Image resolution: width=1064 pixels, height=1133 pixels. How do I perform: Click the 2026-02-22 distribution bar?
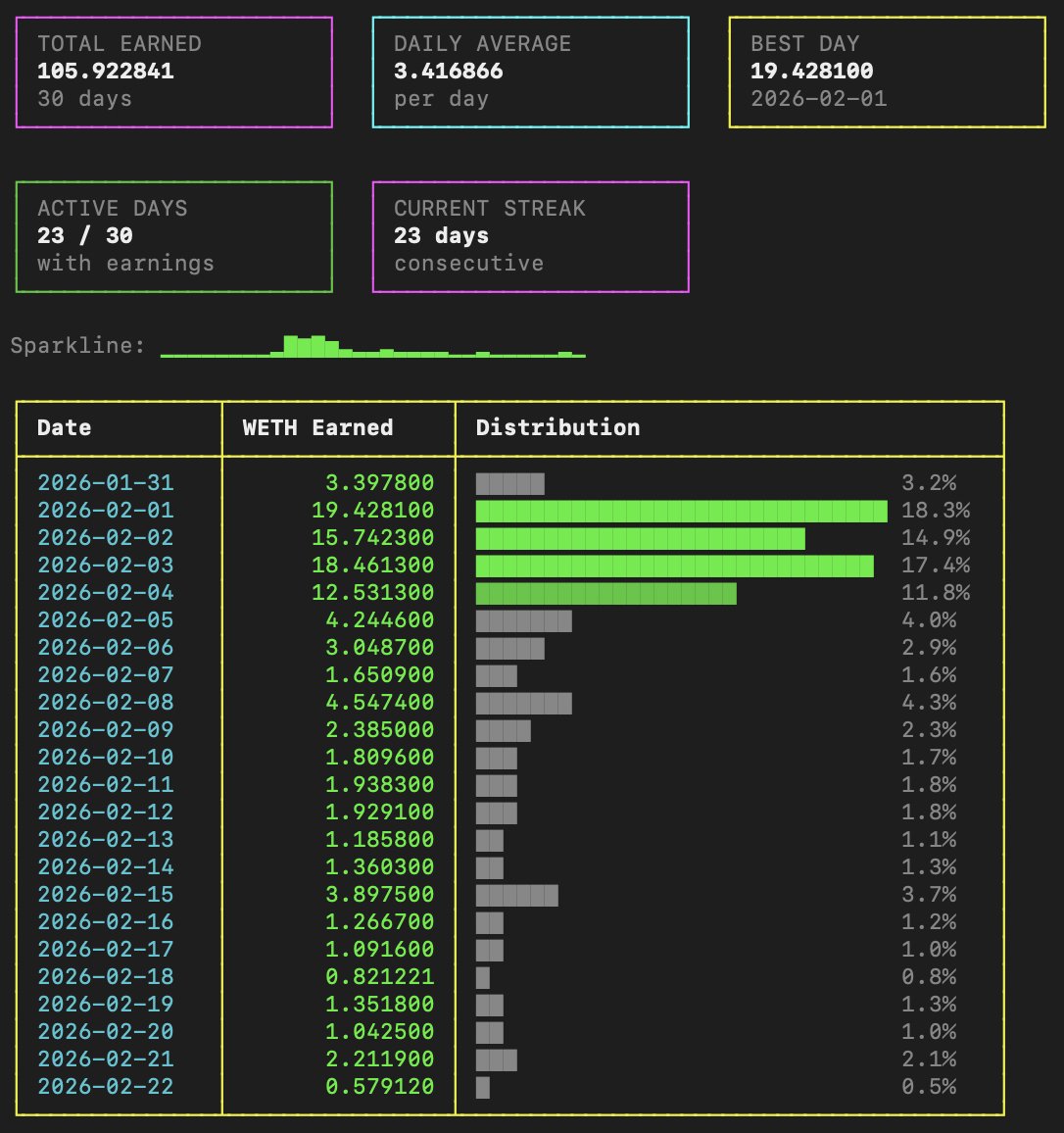click(x=481, y=1086)
